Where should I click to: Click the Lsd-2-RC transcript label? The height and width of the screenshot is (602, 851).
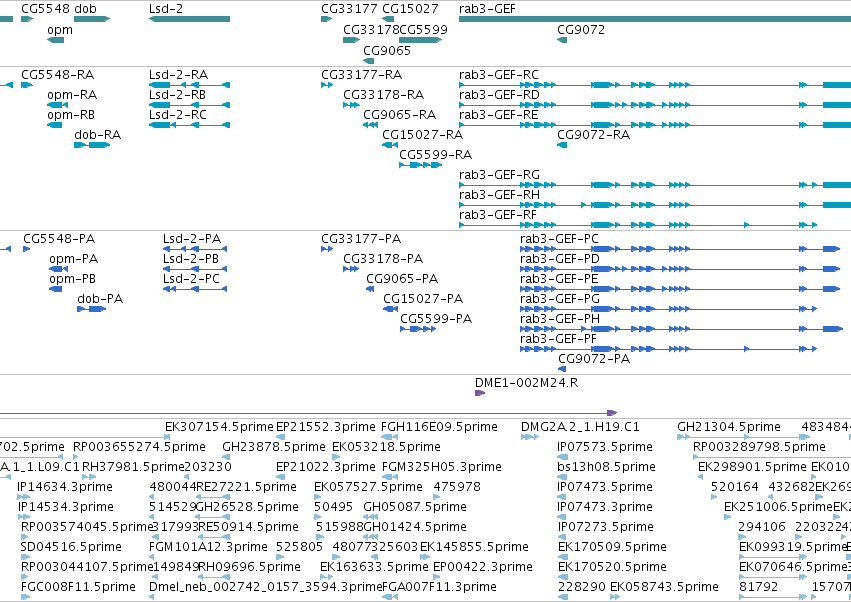(178, 115)
